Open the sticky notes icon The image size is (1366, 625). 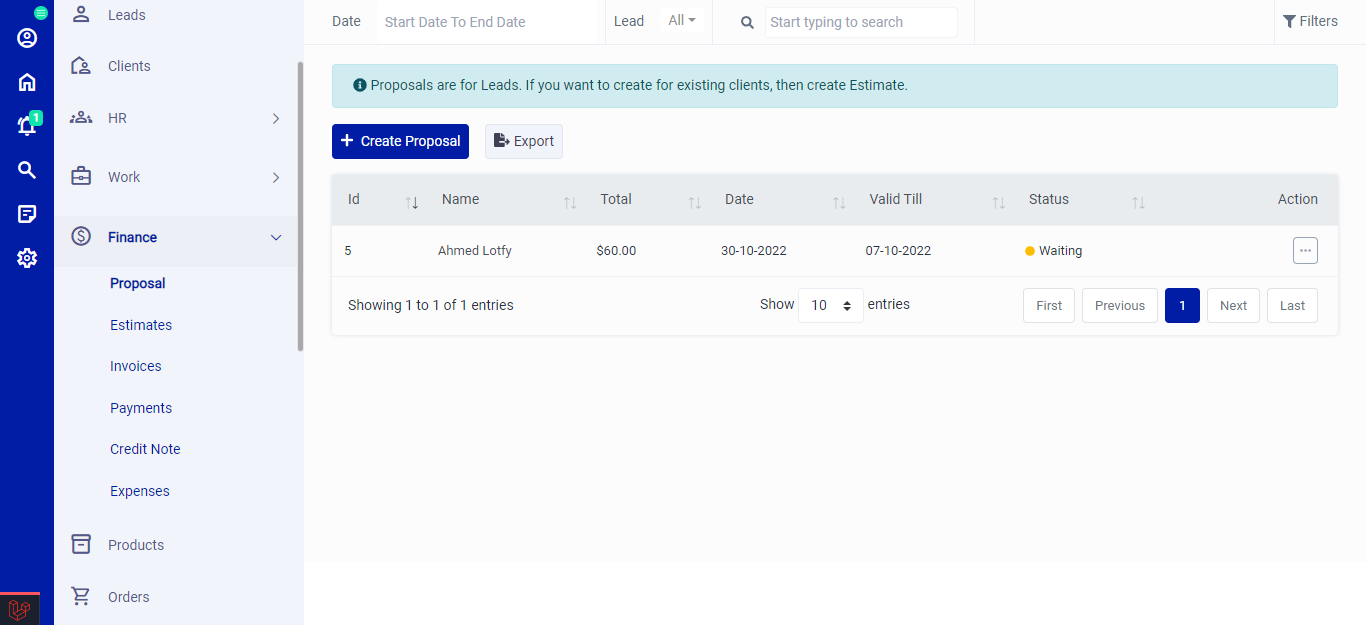point(27,214)
